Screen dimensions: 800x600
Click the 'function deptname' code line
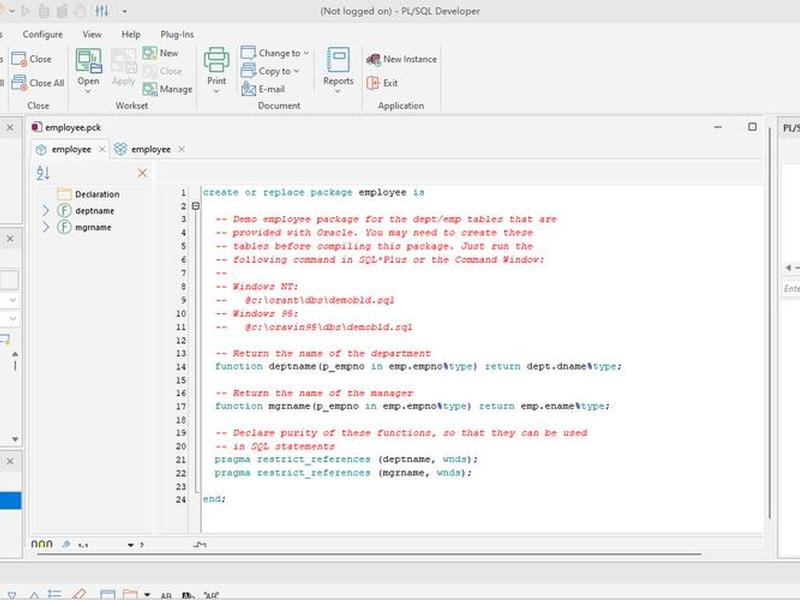click(418, 366)
